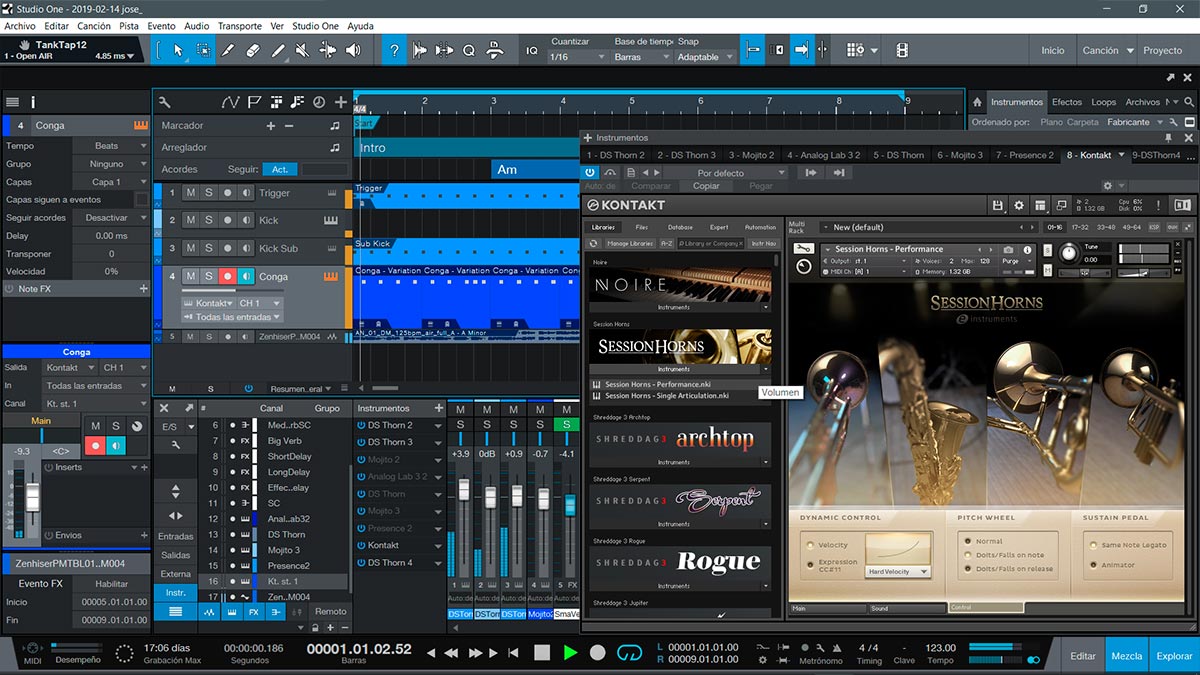Image resolution: width=1200 pixels, height=675 pixels.
Task: Show the automation curve icon above tracks
Action: click(231, 102)
